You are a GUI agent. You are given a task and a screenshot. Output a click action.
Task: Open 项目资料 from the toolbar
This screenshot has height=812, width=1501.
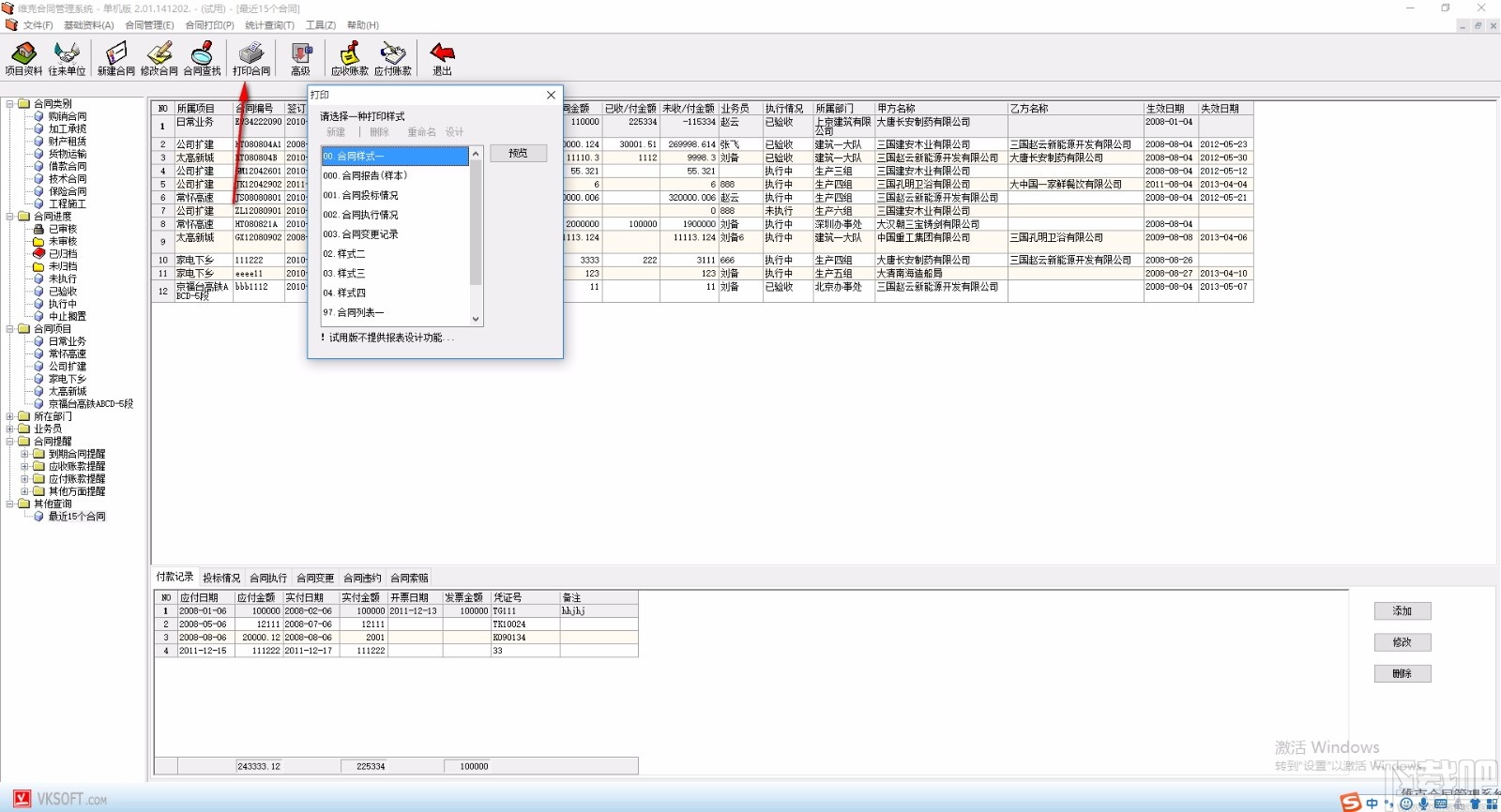coord(23,58)
